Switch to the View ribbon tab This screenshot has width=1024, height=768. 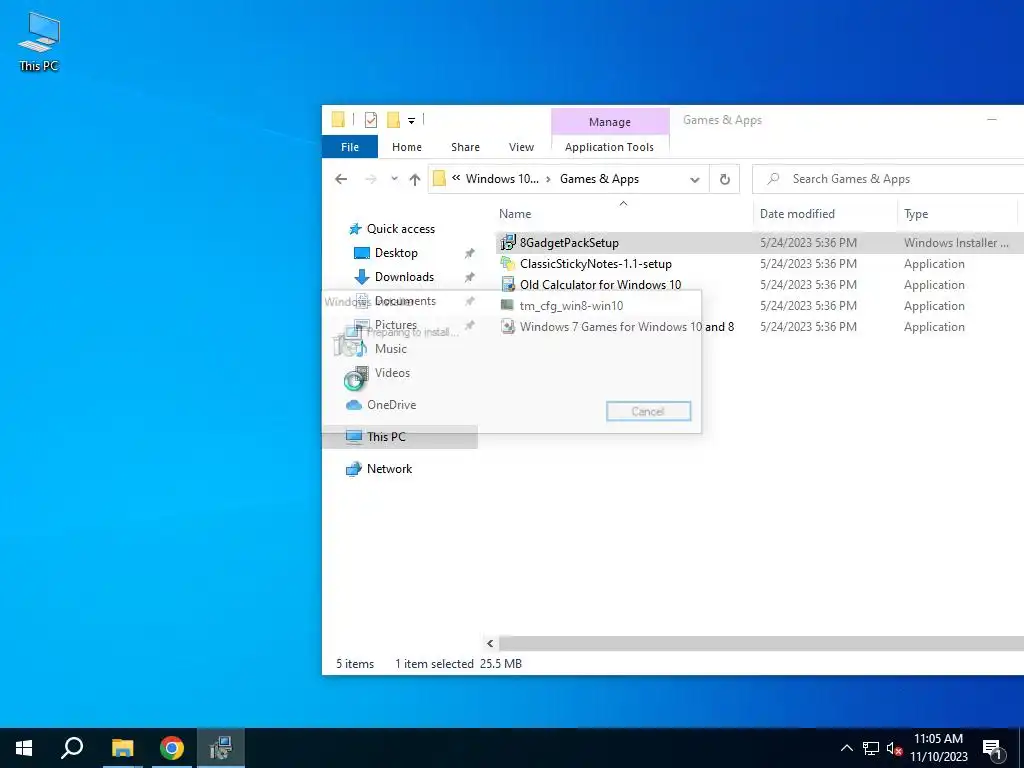tap(521, 147)
